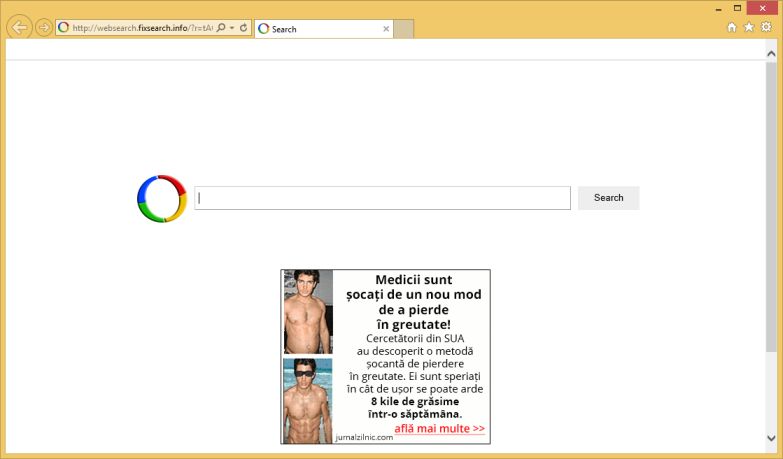This screenshot has height=459, width=783.
Task: Close the Search tab
Action: tap(386, 29)
